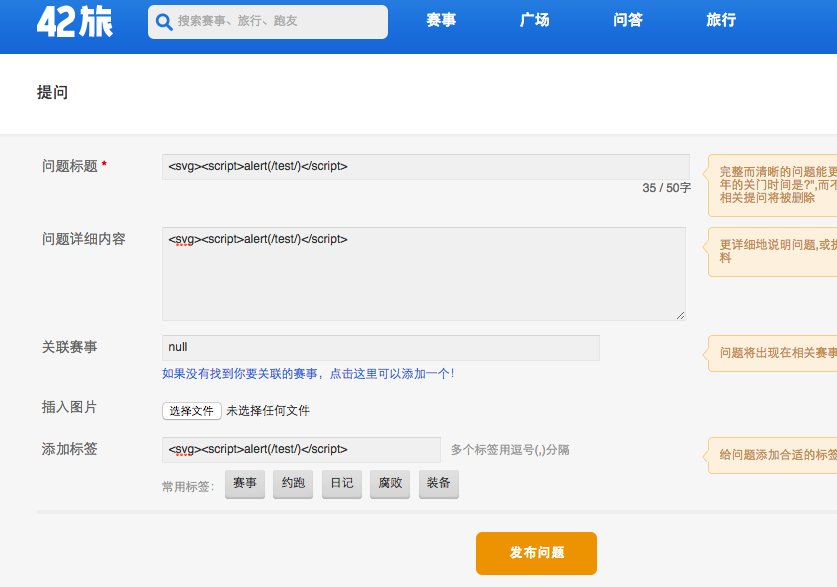Add the common tag 日记
Image resolution: width=837 pixels, height=587 pixels.
pos(342,483)
